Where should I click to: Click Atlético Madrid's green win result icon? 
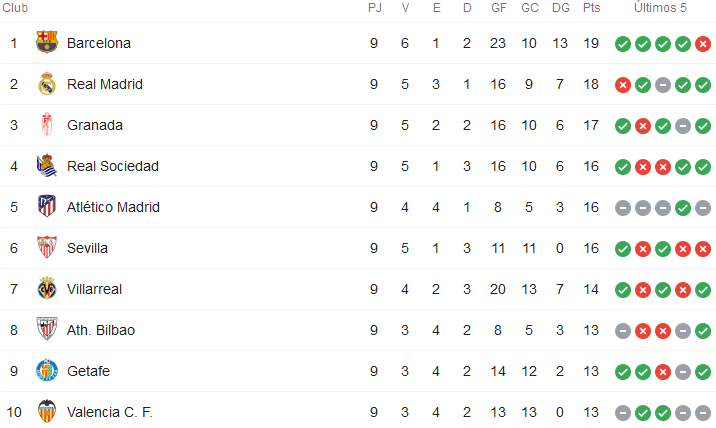tap(683, 208)
